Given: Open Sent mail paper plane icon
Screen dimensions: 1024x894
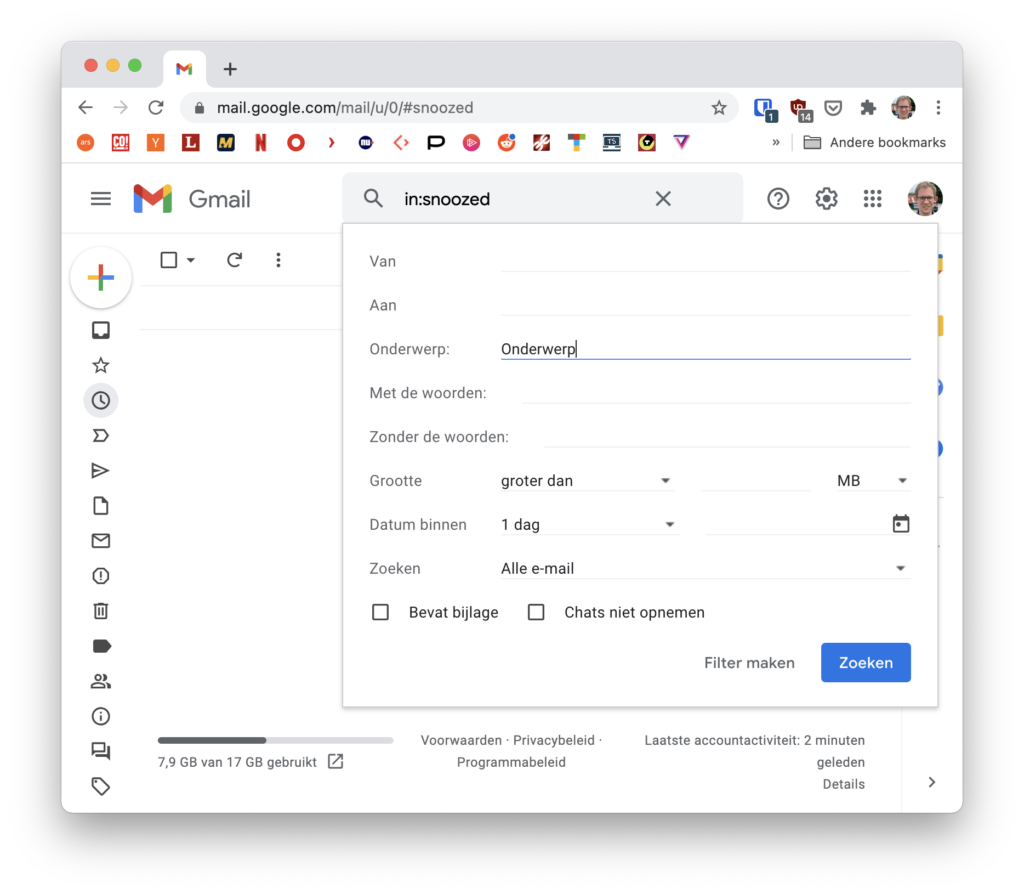Looking at the screenshot, I should click(x=101, y=471).
